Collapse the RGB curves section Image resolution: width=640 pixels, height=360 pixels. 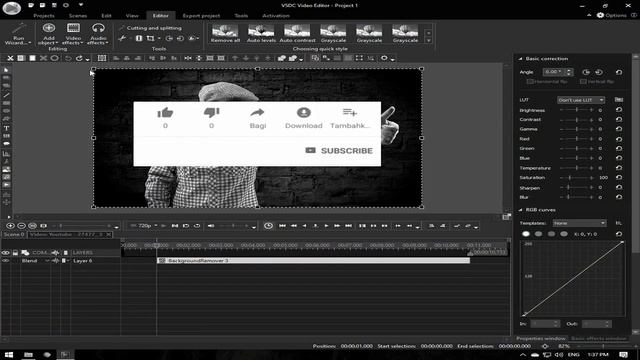tap(520, 210)
